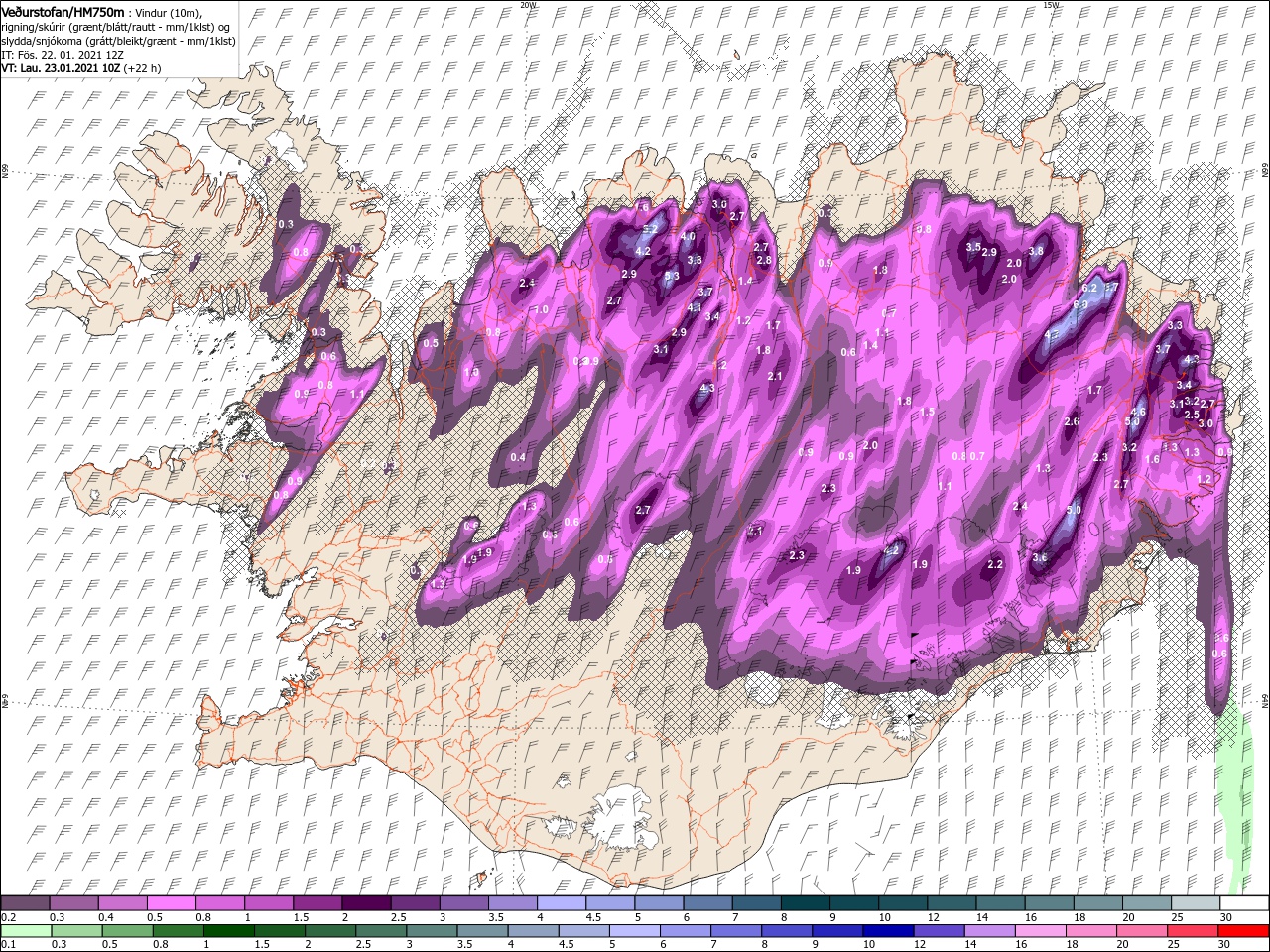Pick the dark purple snow swatch between 2 and 2.5
The width and height of the screenshot is (1270, 952).
[367, 903]
